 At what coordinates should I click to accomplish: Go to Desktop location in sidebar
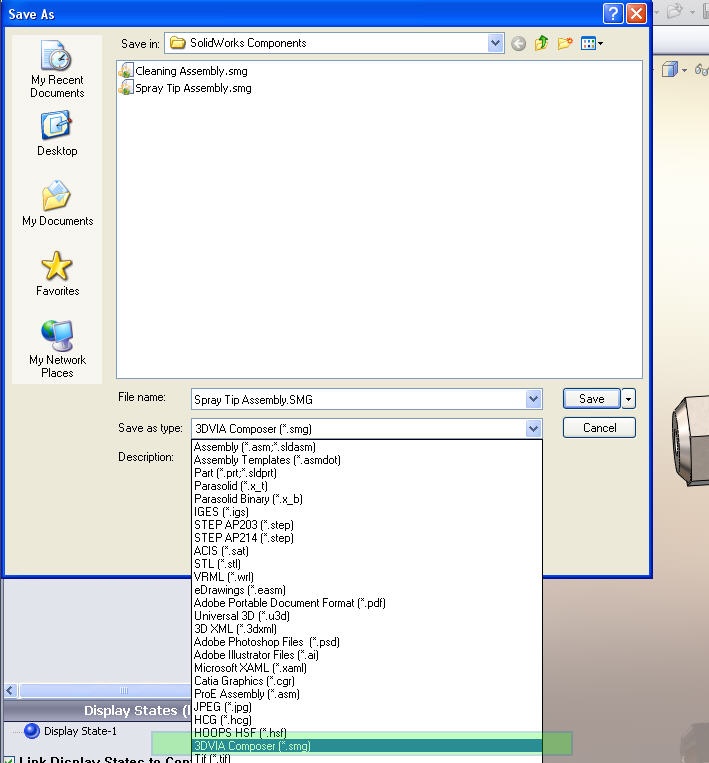(57, 134)
